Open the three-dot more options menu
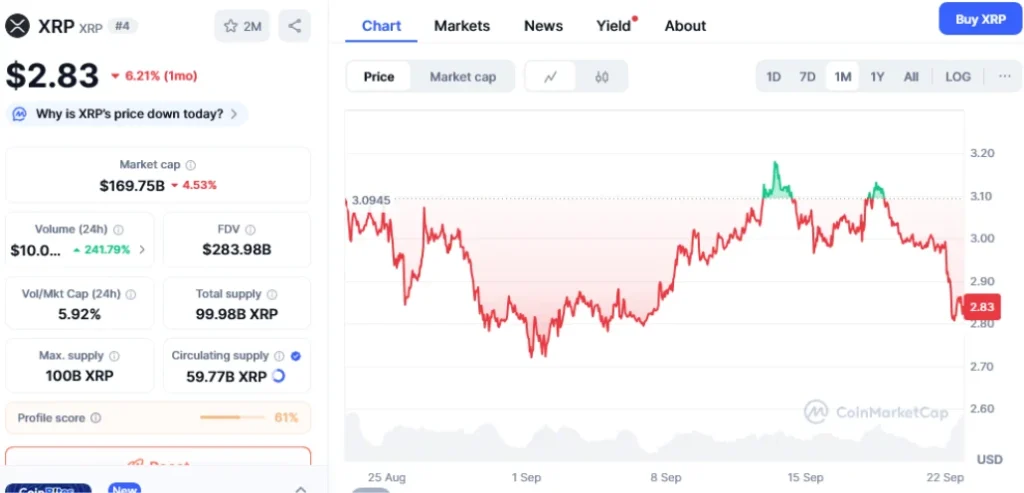This screenshot has height=493, width=1024. (x=1004, y=77)
